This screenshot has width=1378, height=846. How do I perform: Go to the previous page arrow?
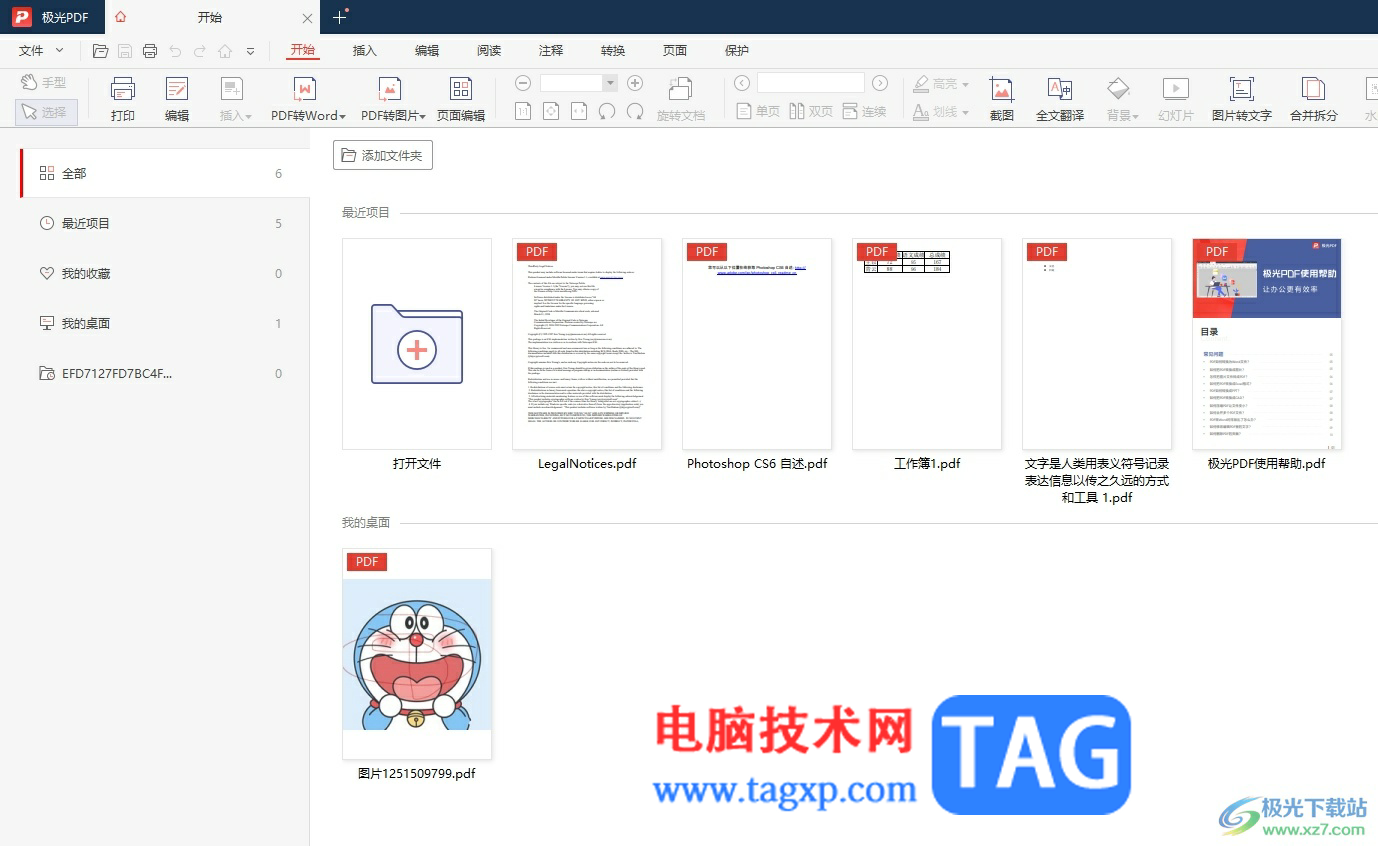click(x=742, y=83)
